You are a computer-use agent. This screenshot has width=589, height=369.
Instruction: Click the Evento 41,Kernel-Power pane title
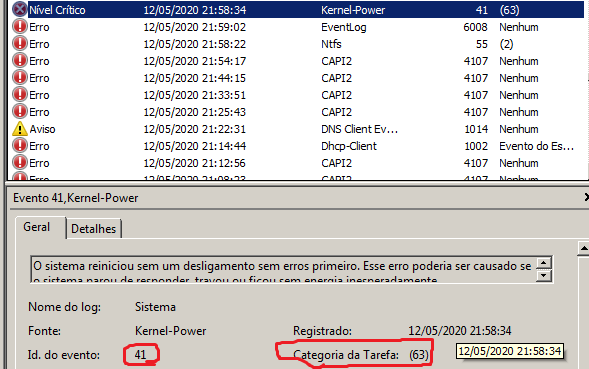76,198
